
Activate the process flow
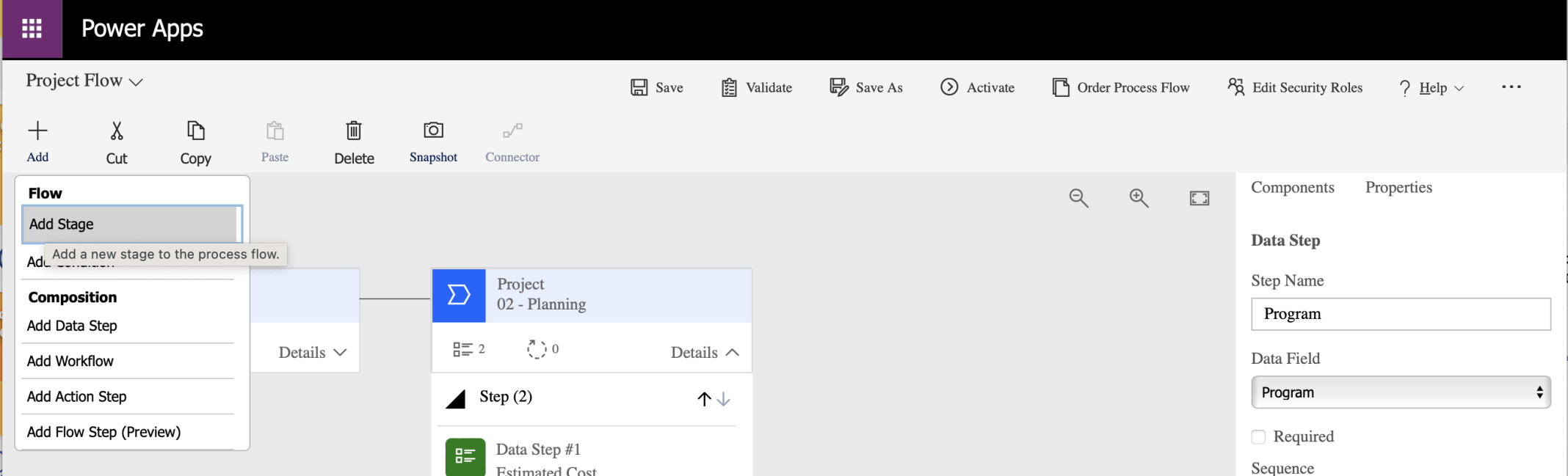(x=978, y=87)
